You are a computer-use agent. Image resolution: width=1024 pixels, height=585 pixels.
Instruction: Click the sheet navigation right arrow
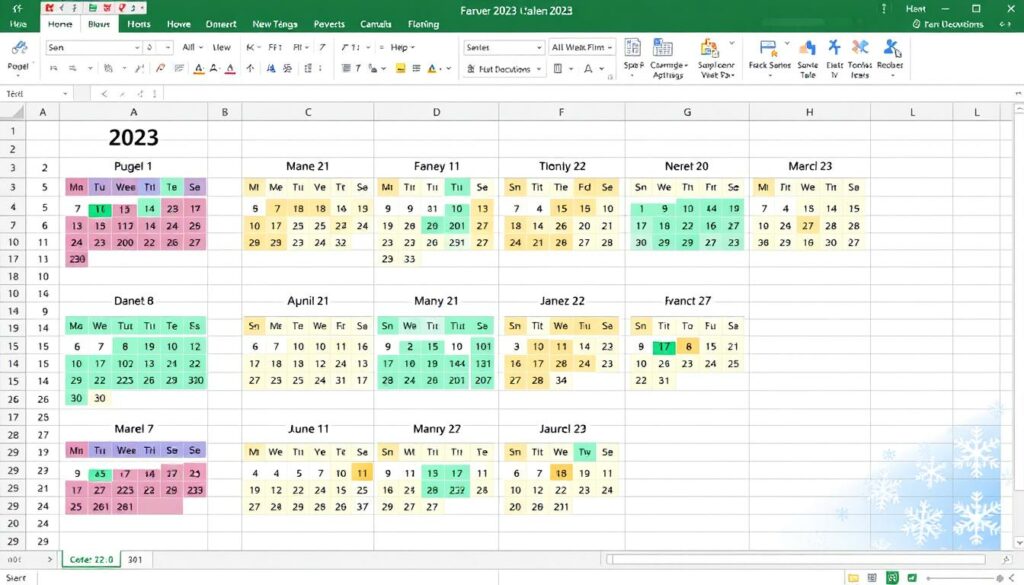49,560
